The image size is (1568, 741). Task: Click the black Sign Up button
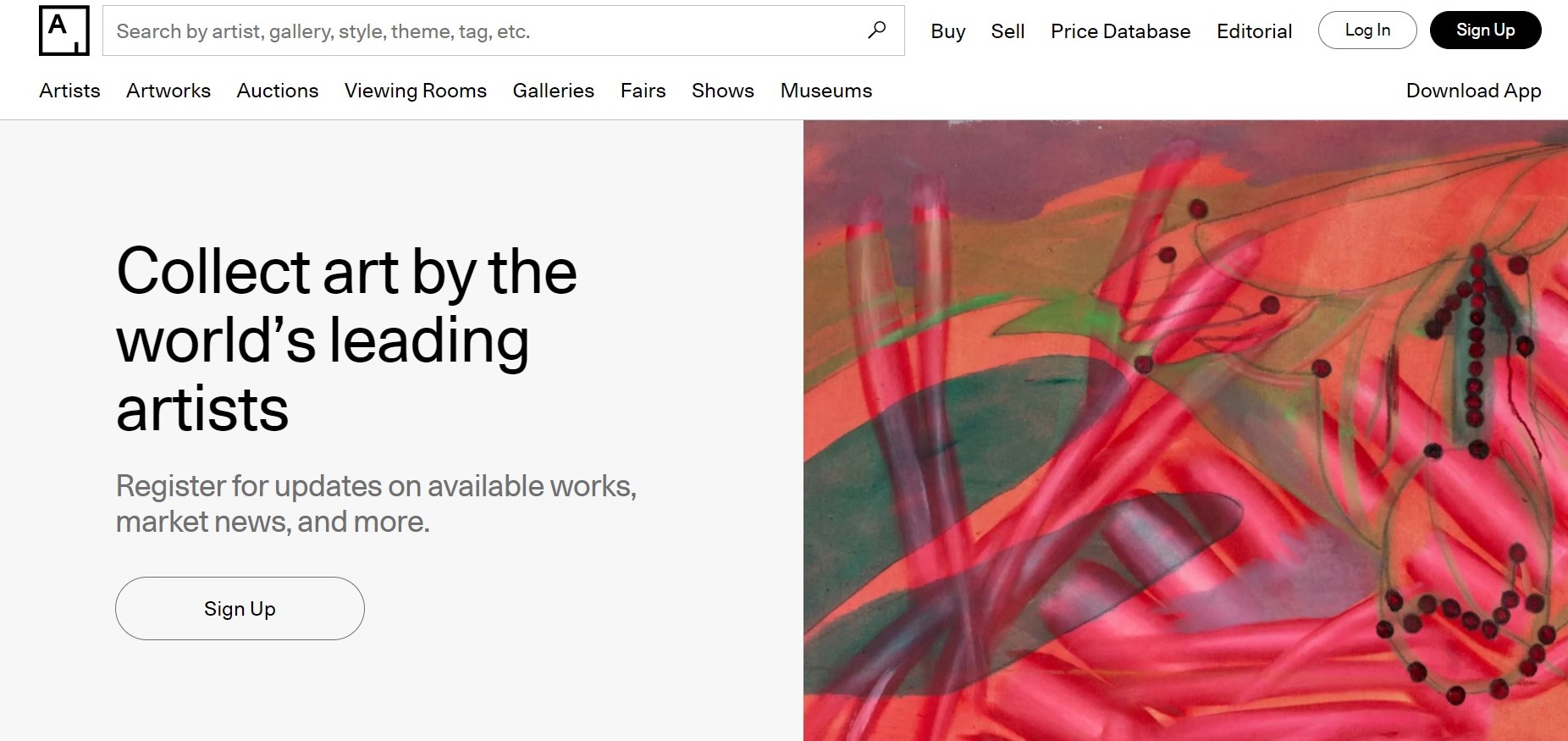pyautogui.click(x=1485, y=30)
